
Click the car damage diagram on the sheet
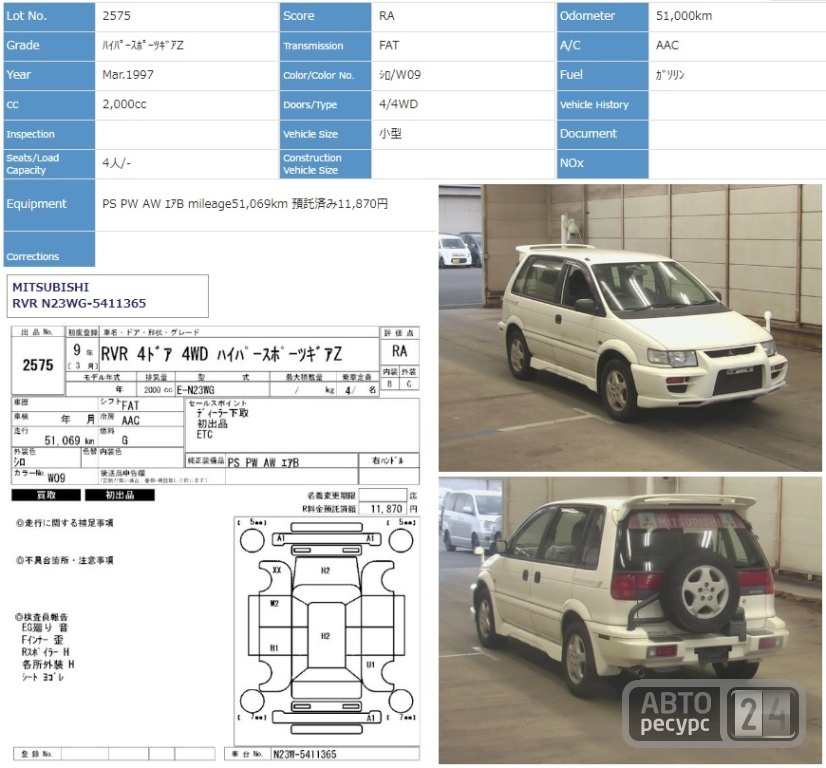click(x=327, y=630)
